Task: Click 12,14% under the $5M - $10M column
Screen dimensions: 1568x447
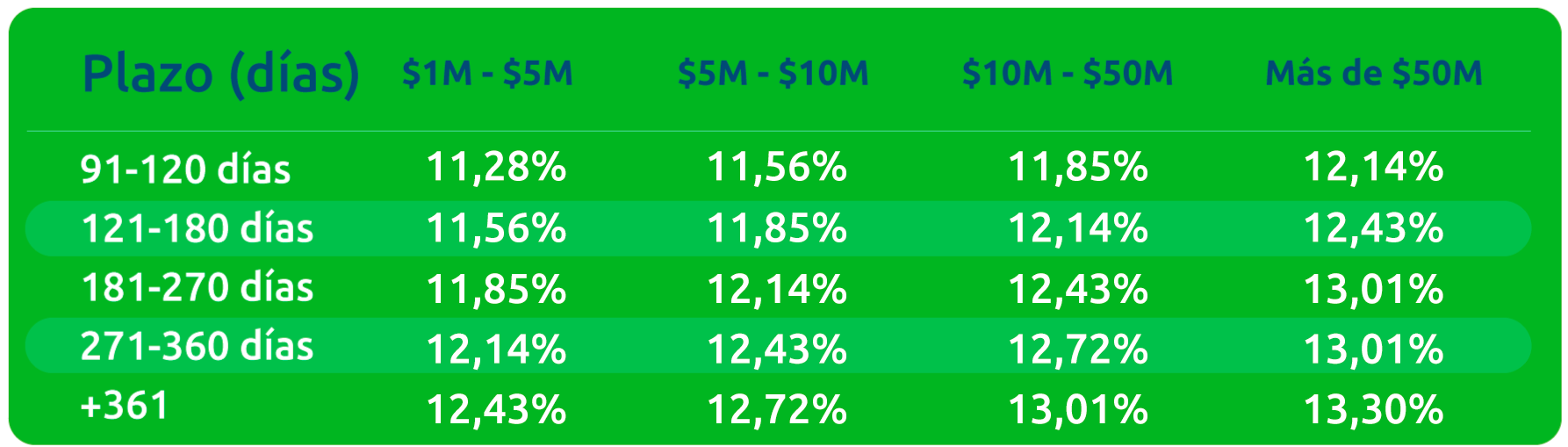Action: 777,289
